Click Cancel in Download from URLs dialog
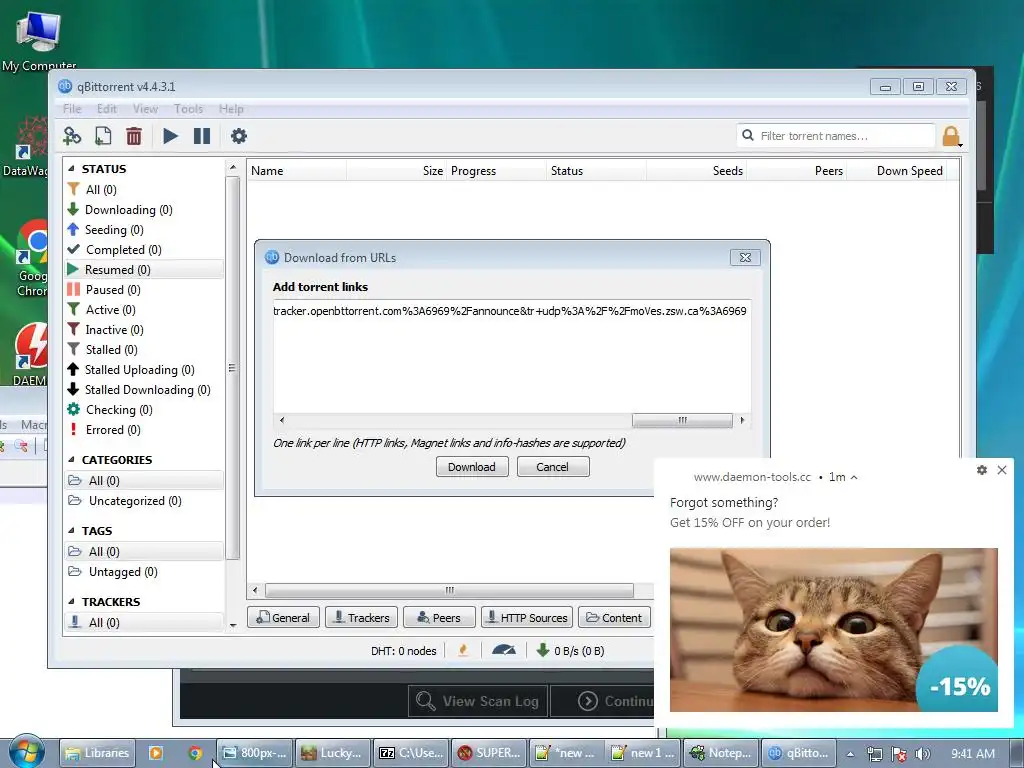Viewport: 1024px width, 768px height. pyautogui.click(x=552, y=467)
